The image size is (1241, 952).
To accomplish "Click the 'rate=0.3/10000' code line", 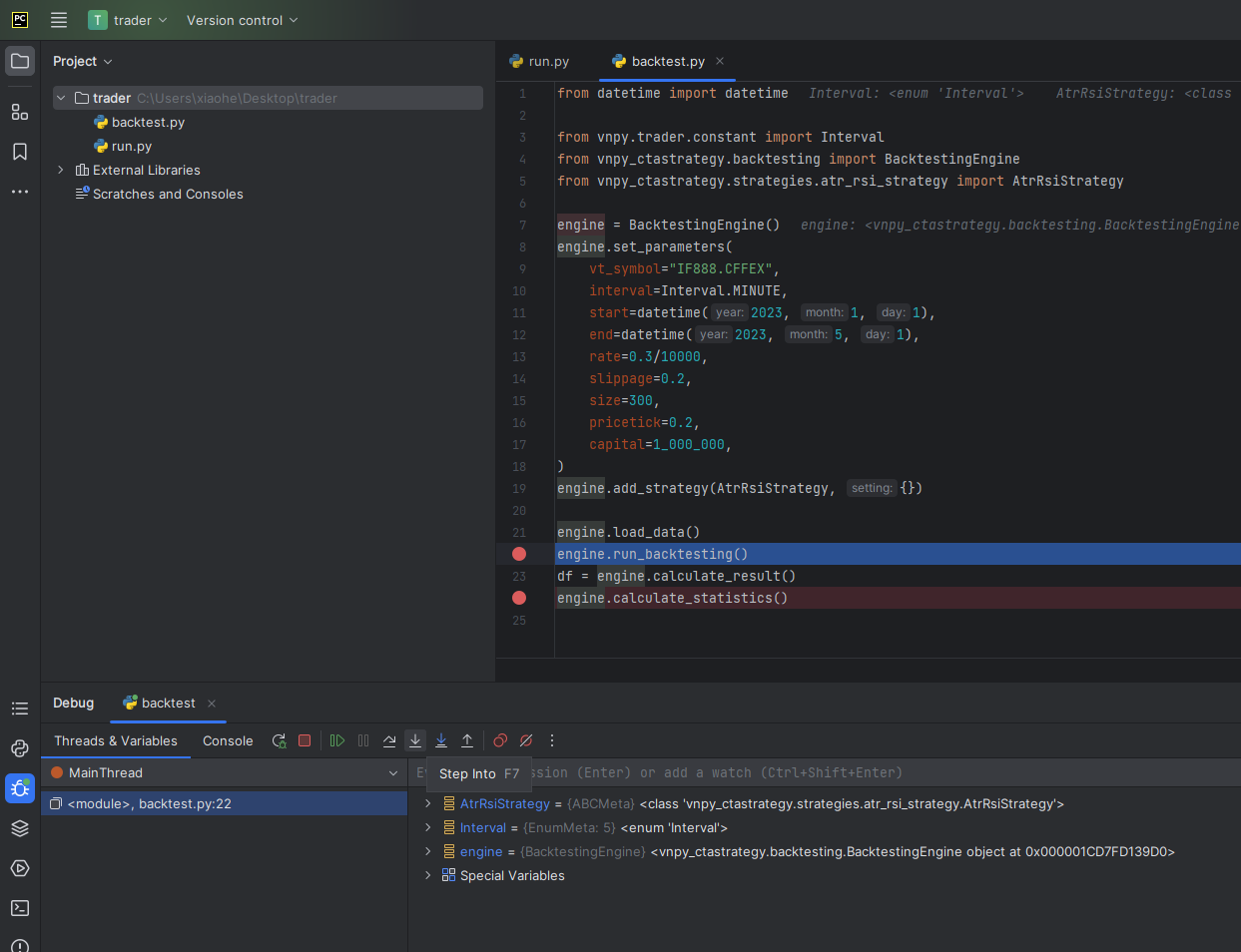I will tap(649, 356).
